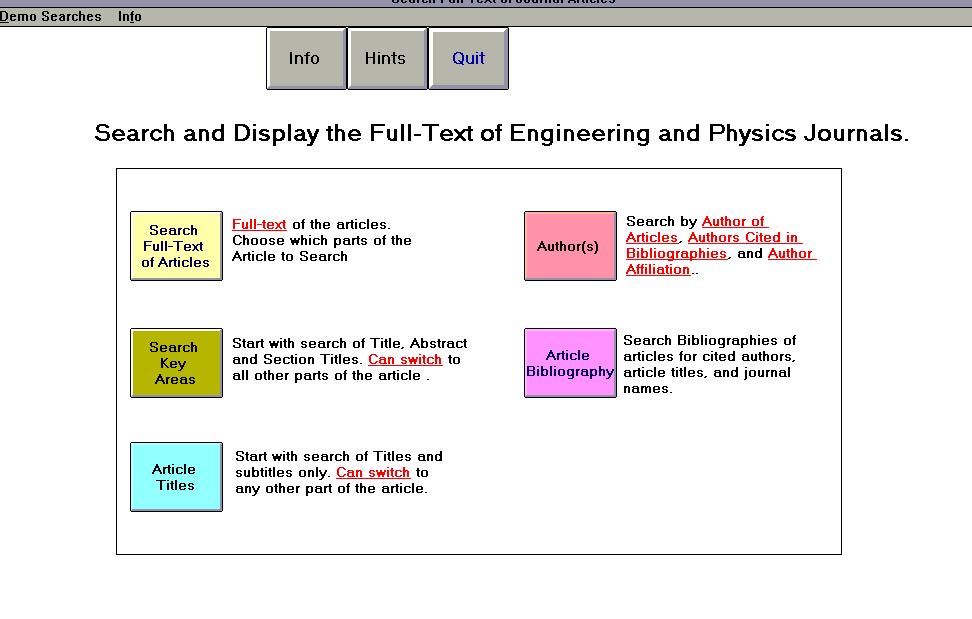Click Can switch link in Article Titles description

click(x=373, y=473)
